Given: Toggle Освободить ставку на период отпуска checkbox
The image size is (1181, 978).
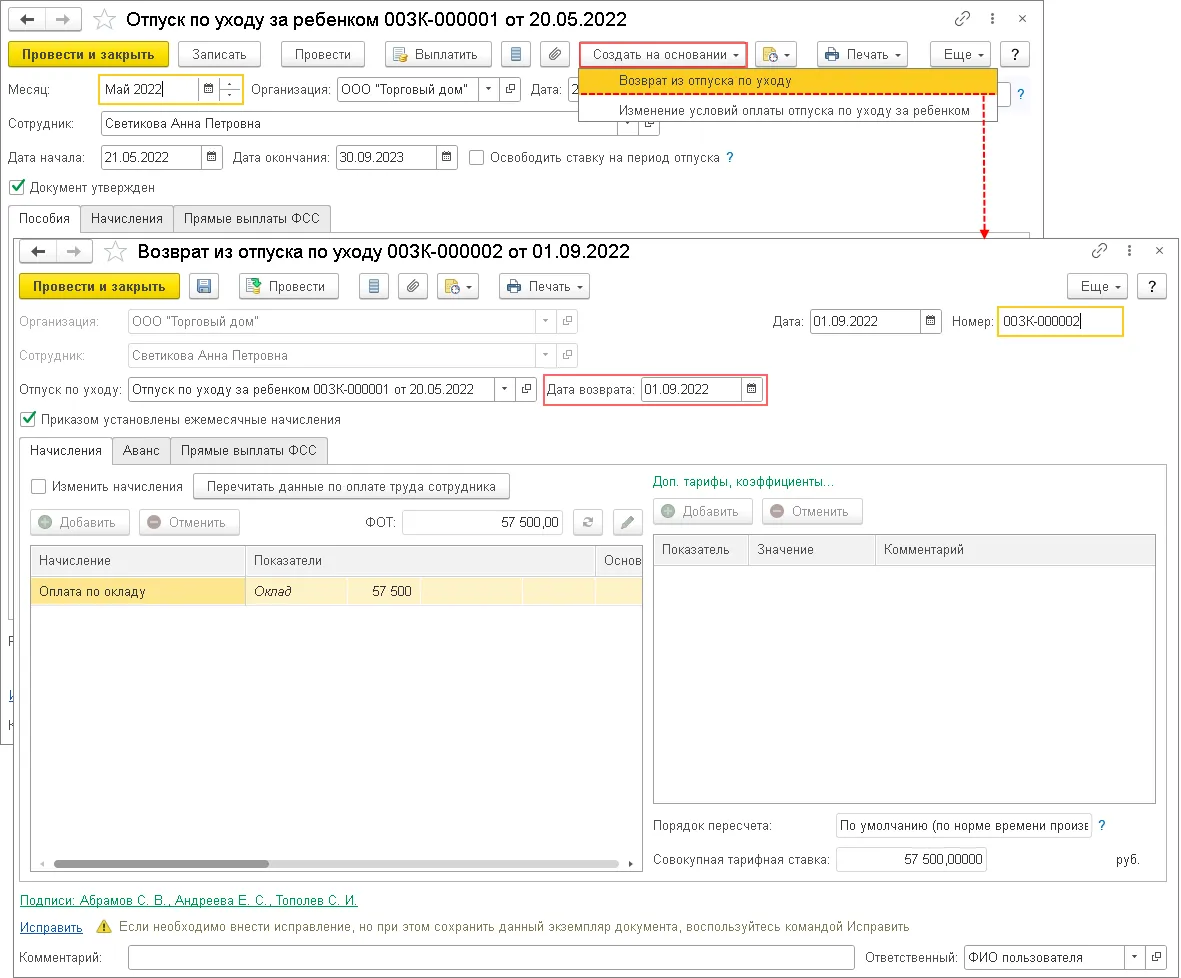Looking at the screenshot, I should (x=476, y=157).
